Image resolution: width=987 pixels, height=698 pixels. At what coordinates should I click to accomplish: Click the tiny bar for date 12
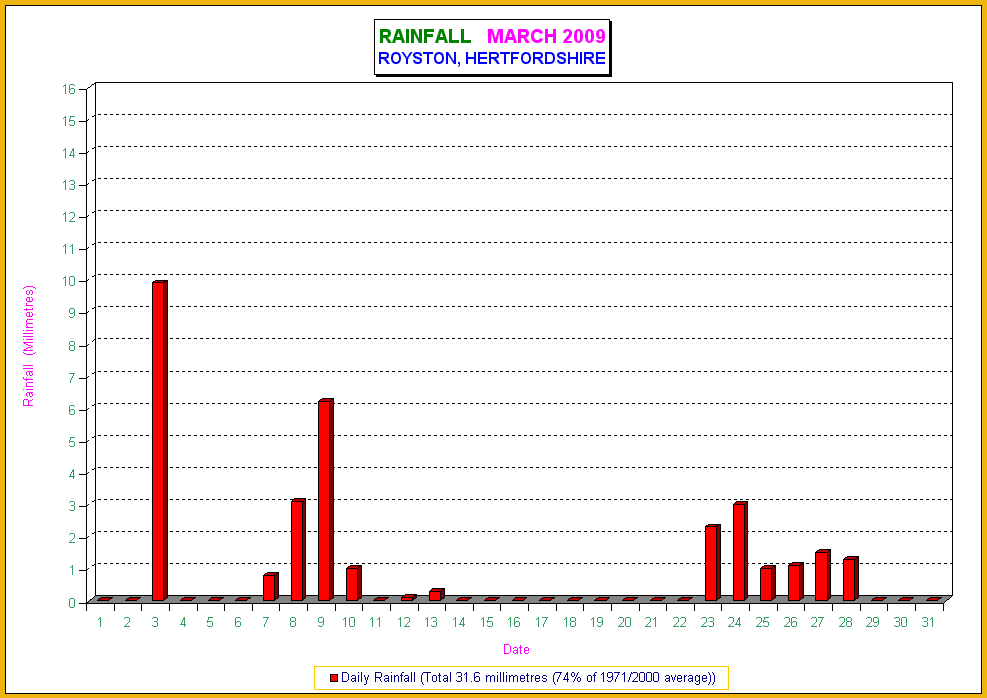pyautogui.click(x=409, y=597)
